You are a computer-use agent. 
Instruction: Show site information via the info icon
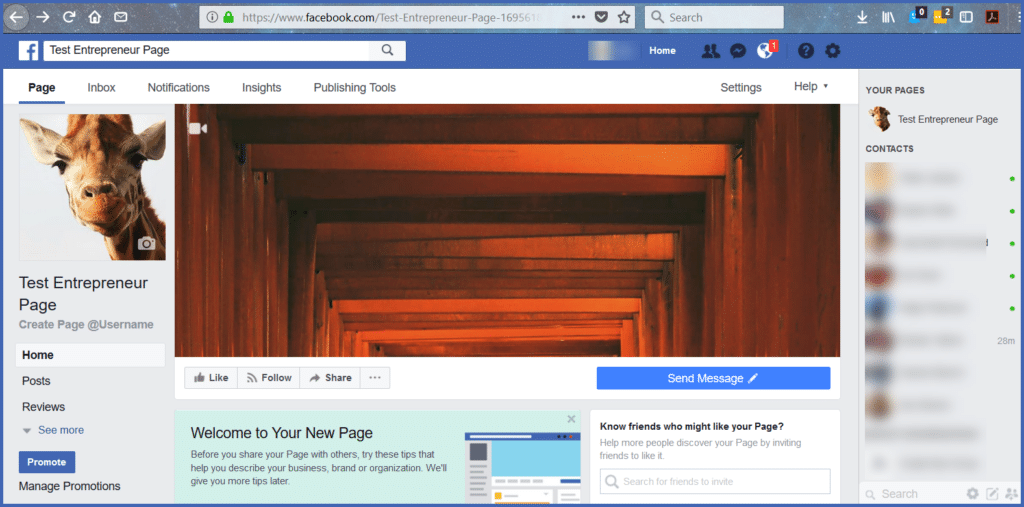[212, 18]
